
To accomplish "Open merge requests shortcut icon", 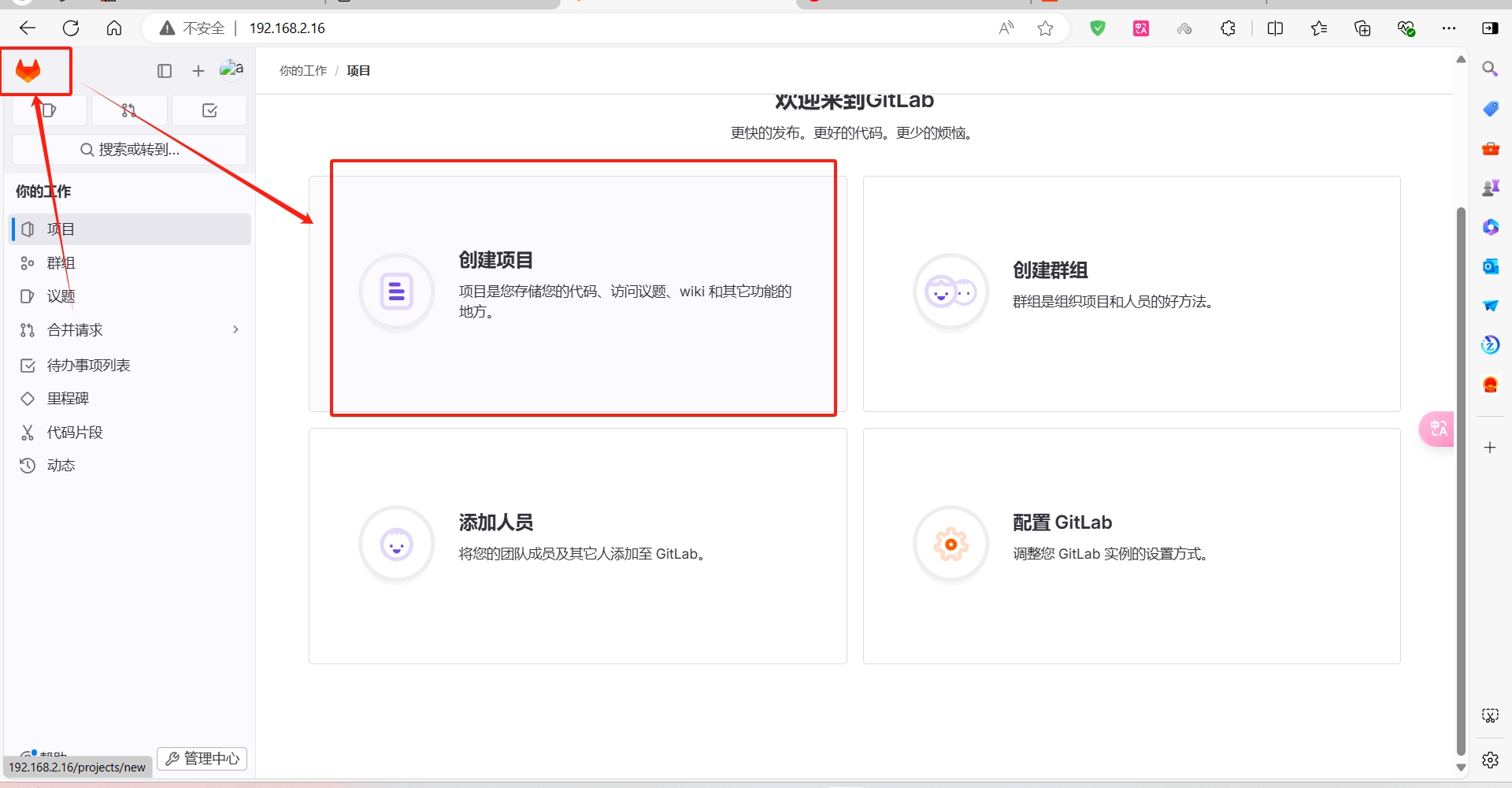I will point(129,110).
